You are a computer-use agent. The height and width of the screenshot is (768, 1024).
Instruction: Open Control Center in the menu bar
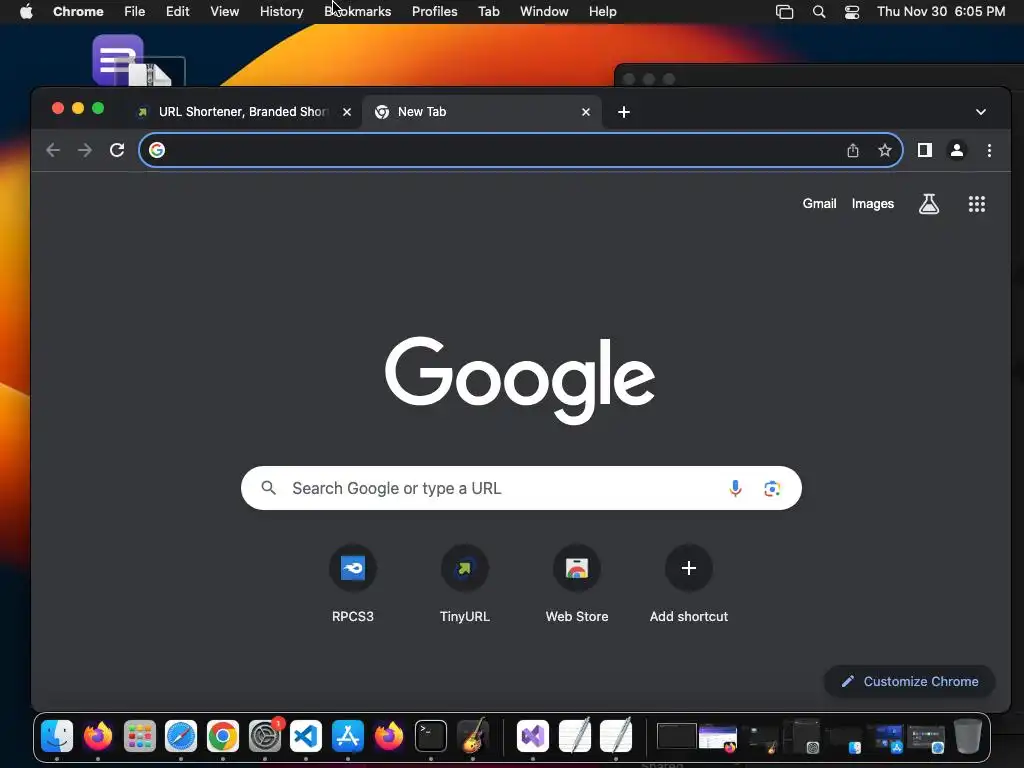[x=852, y=11]
